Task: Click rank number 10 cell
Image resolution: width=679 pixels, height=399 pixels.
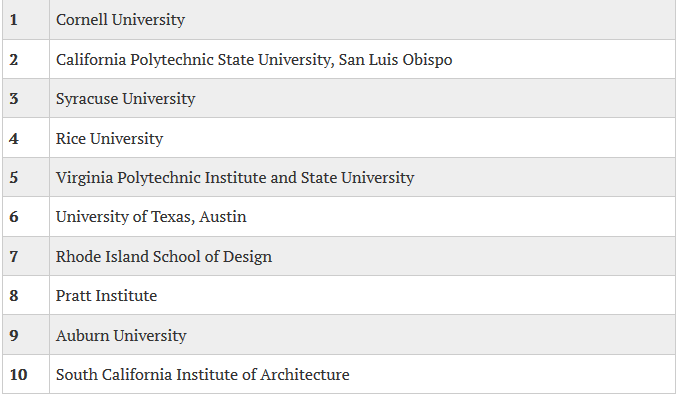Action: (x=26, y=374)
